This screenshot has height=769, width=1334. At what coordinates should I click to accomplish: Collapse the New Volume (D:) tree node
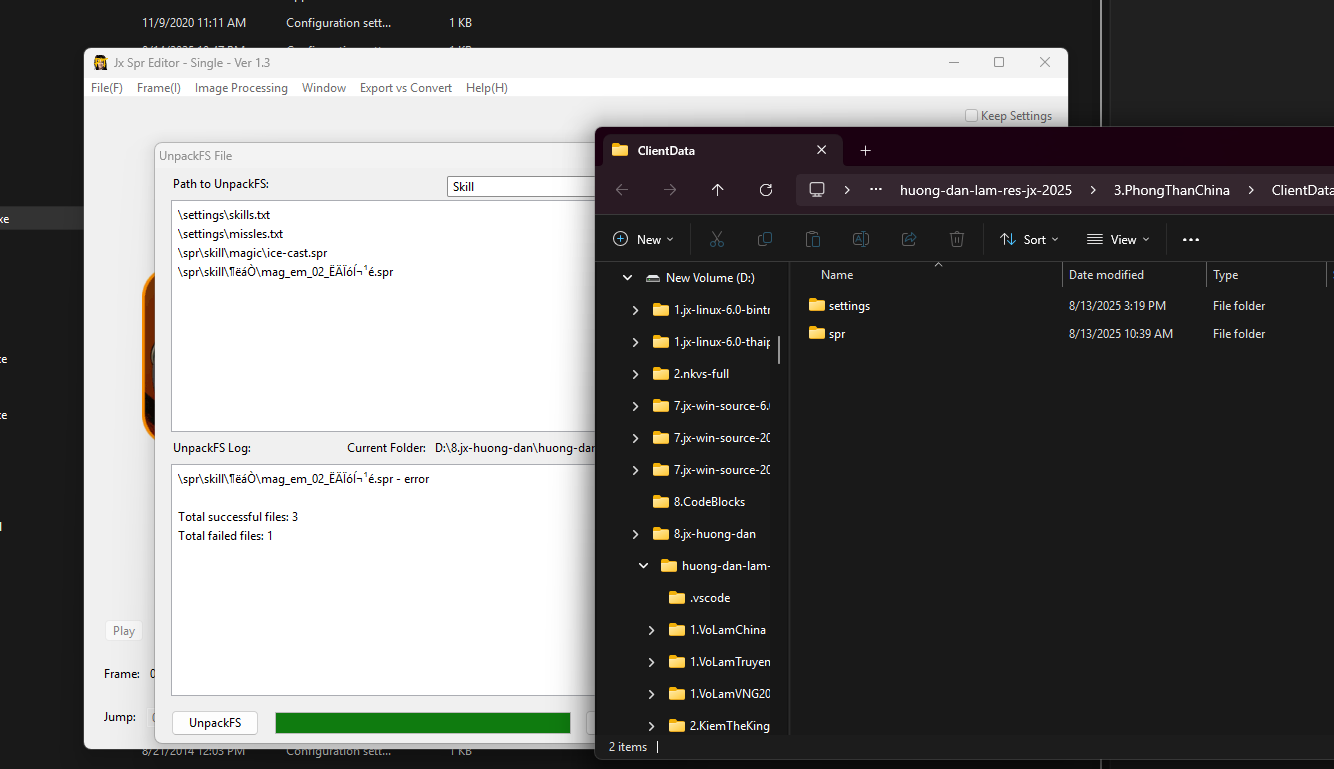tap(627, 278)
